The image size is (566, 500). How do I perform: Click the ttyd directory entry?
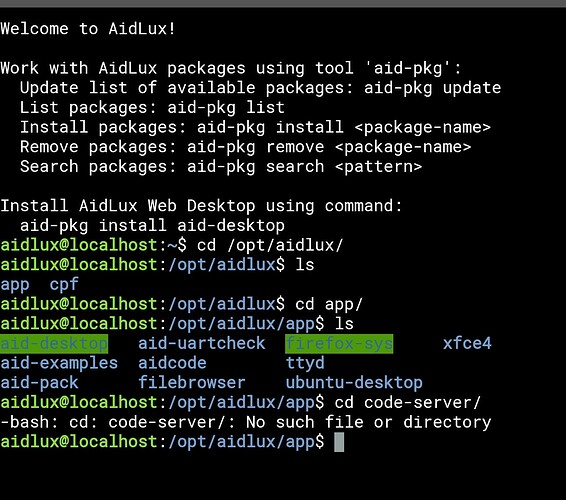305,363
